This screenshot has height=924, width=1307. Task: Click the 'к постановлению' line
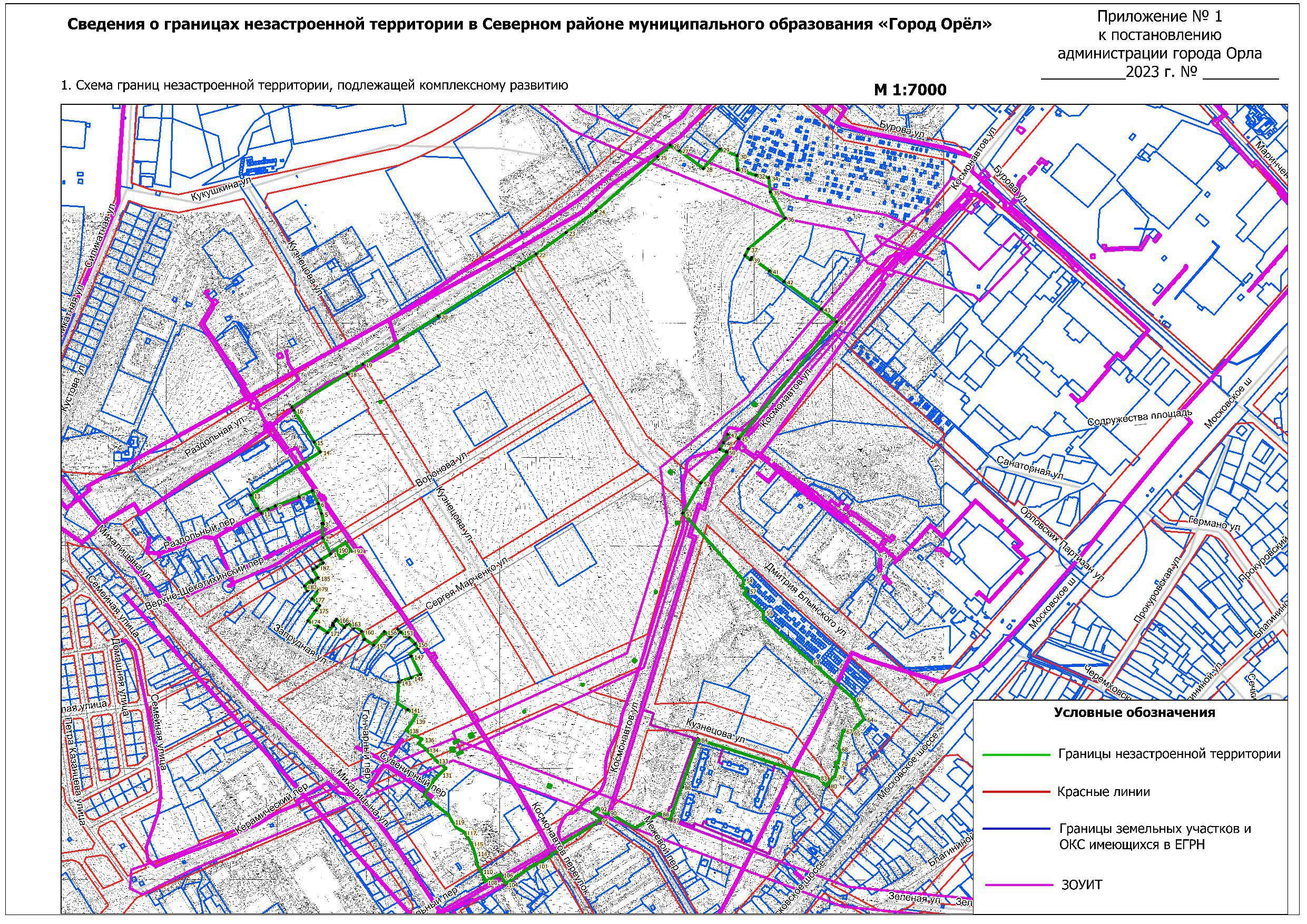(x=1159, y=35)
